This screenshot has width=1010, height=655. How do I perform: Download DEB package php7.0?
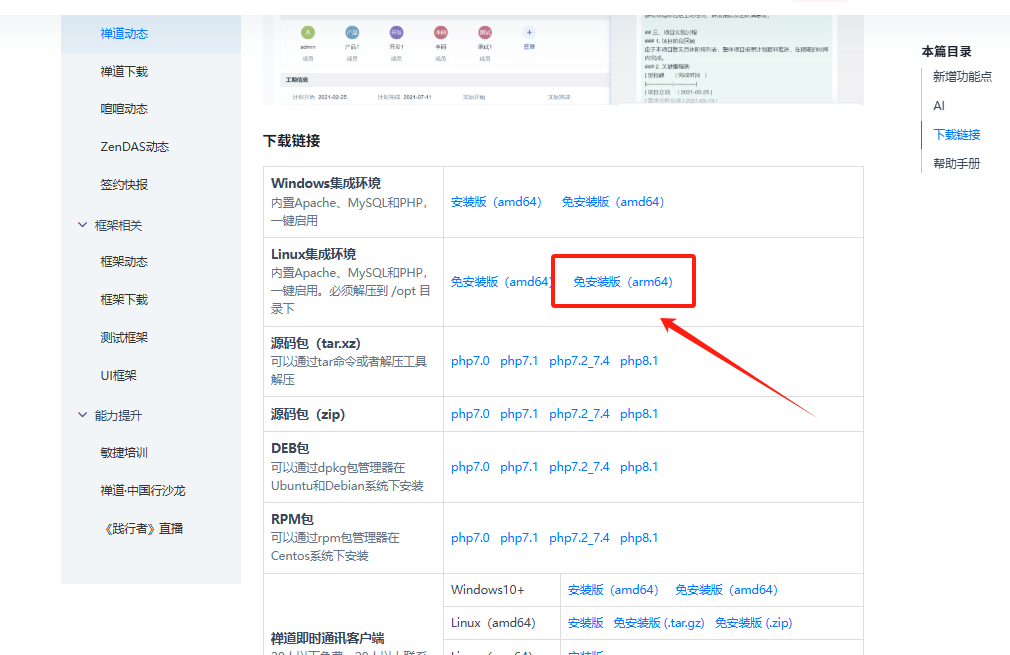[x=470, y=467]
